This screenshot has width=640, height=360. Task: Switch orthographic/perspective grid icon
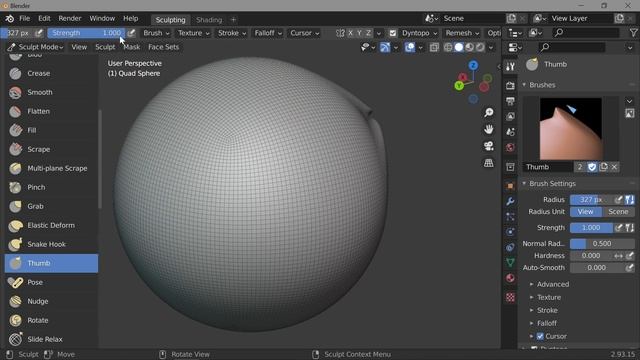(489, 163)
